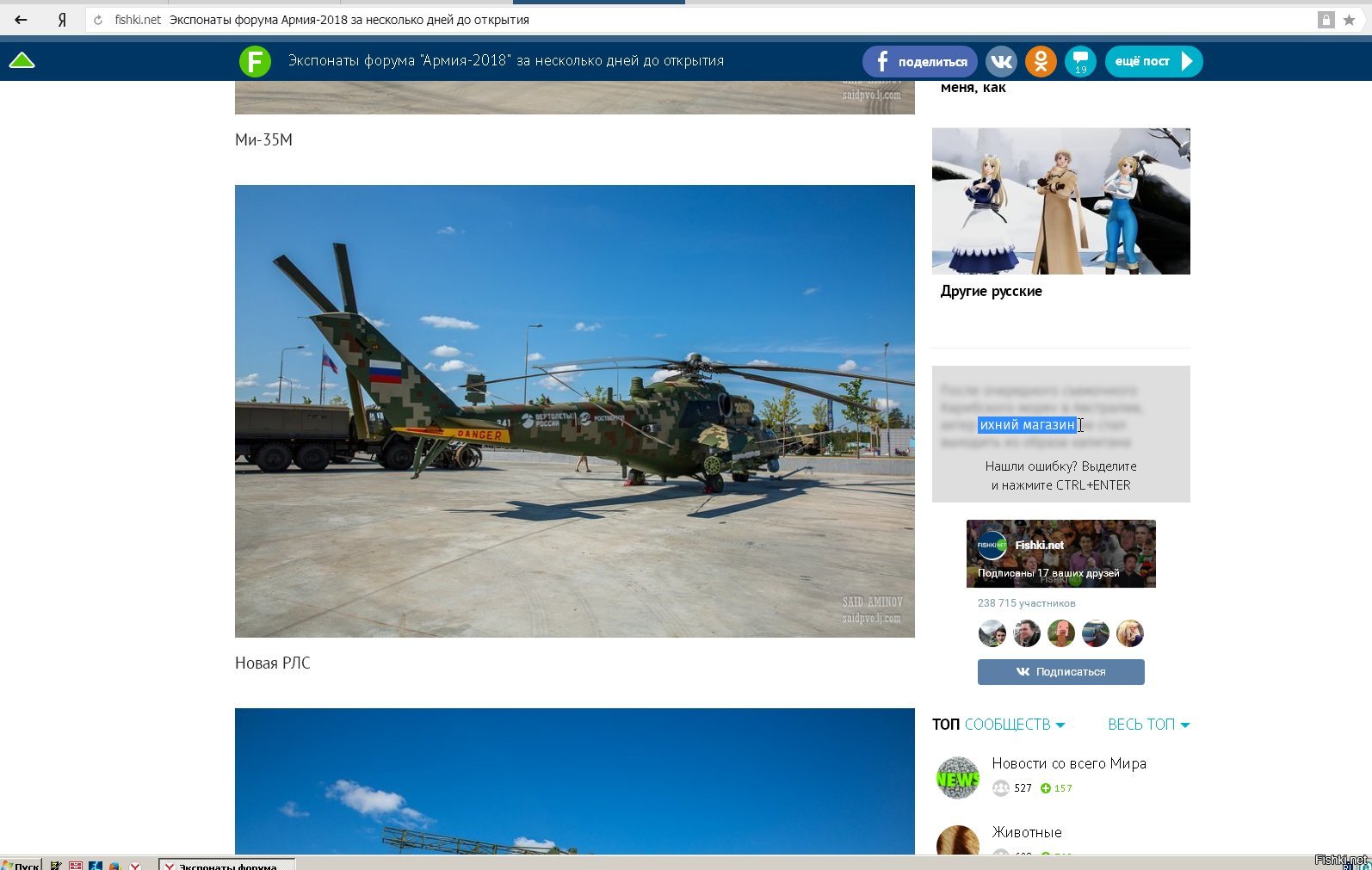Share the post on VK
Screen dimensions: 1372x870
(1001, 61)
